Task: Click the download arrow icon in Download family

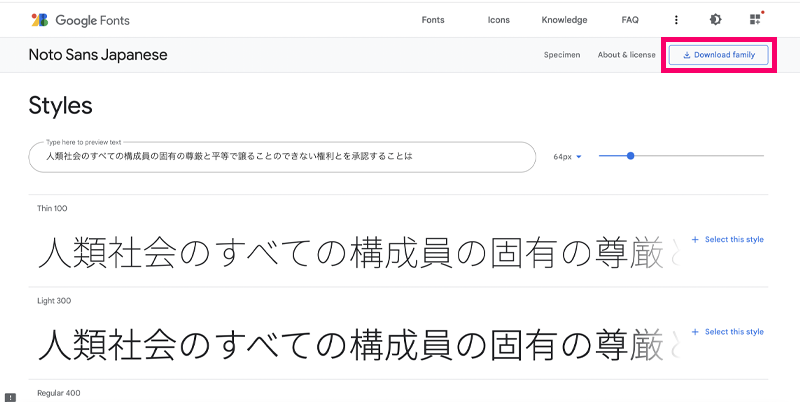Action: point(687,55)
